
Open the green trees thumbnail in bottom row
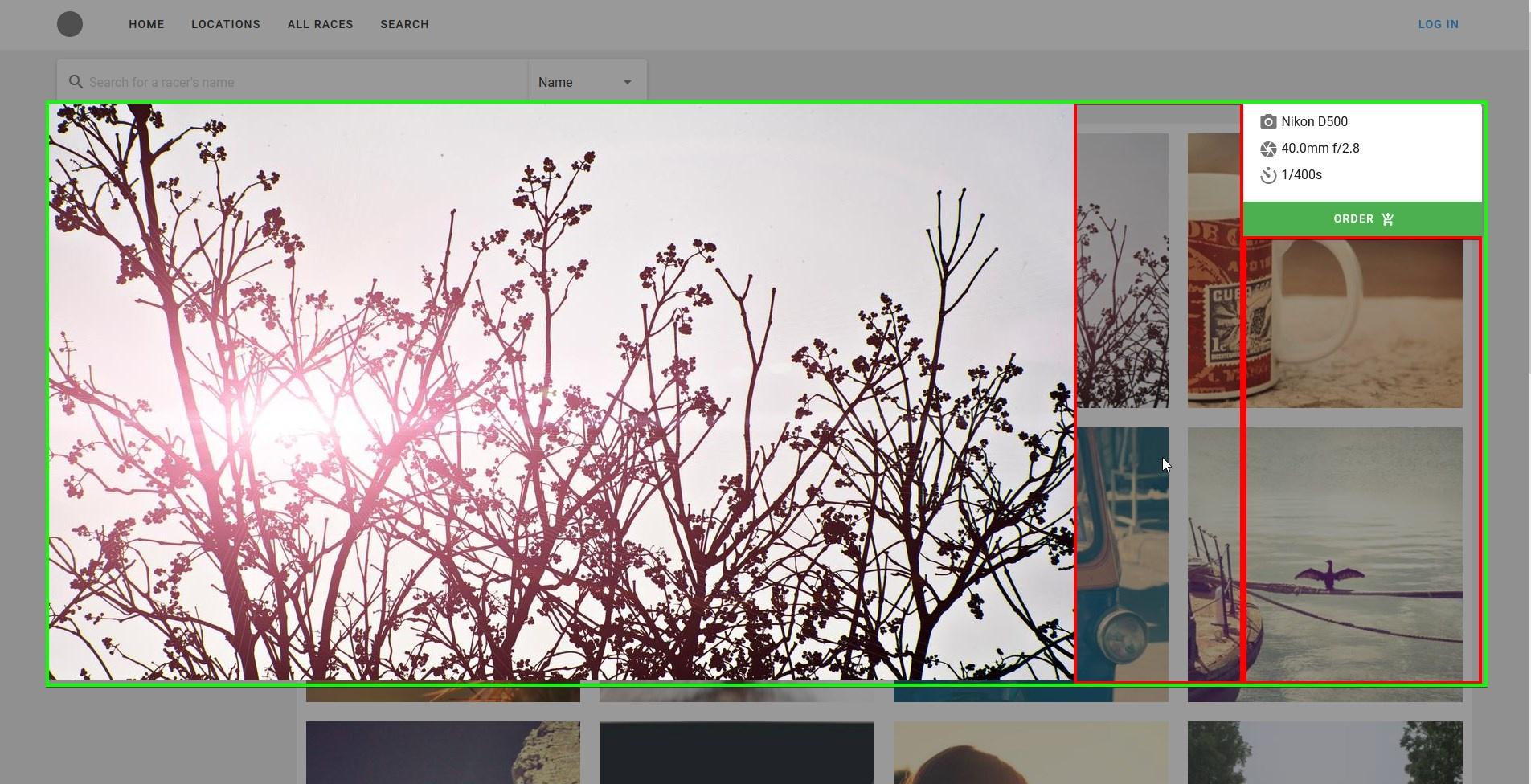point(1325,753)
